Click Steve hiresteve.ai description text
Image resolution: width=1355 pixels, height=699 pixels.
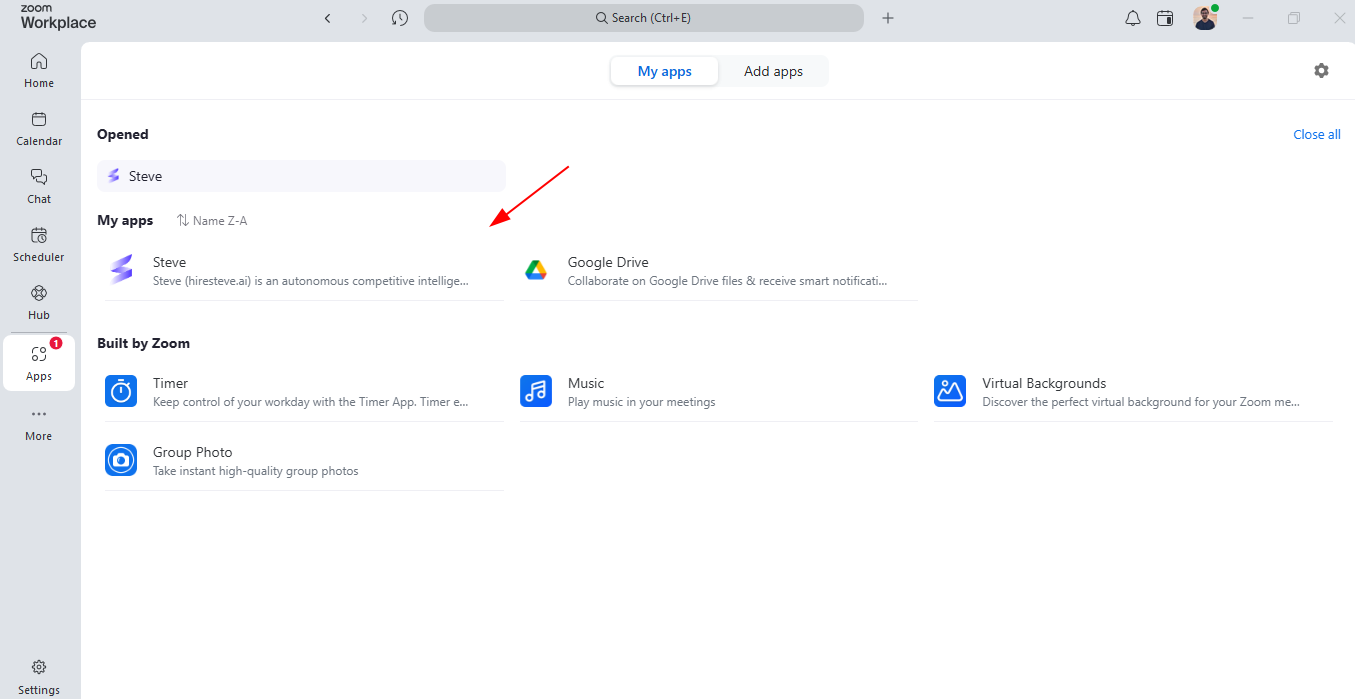click(311, 281)
